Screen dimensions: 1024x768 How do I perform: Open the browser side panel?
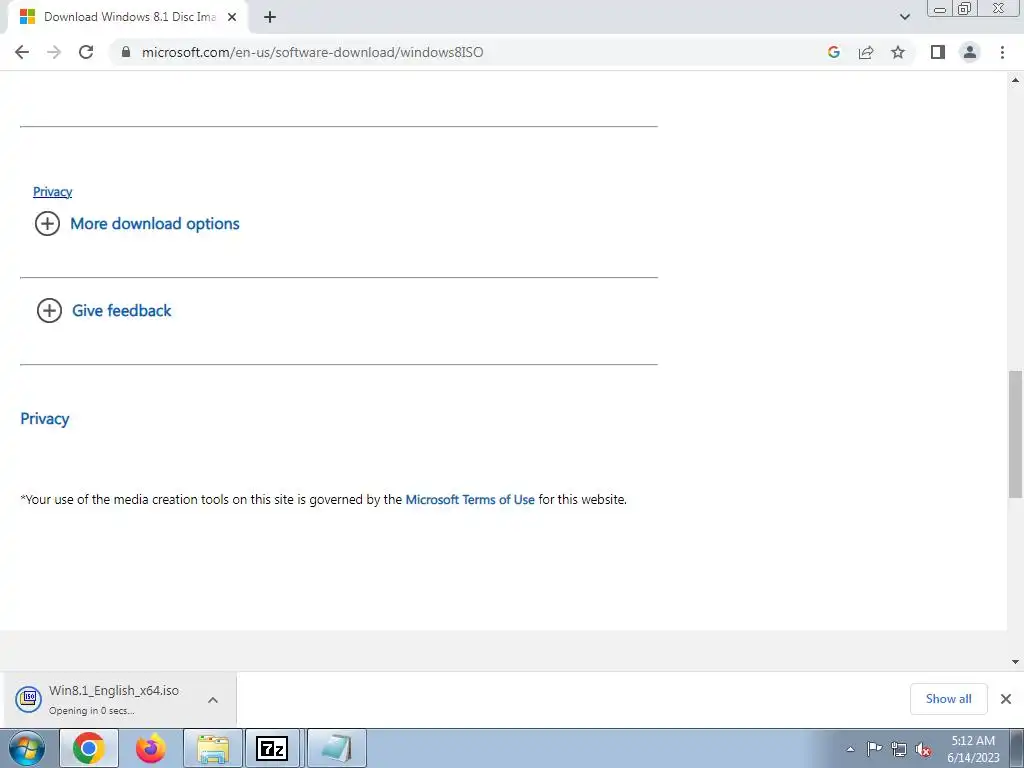coord(938,52)
